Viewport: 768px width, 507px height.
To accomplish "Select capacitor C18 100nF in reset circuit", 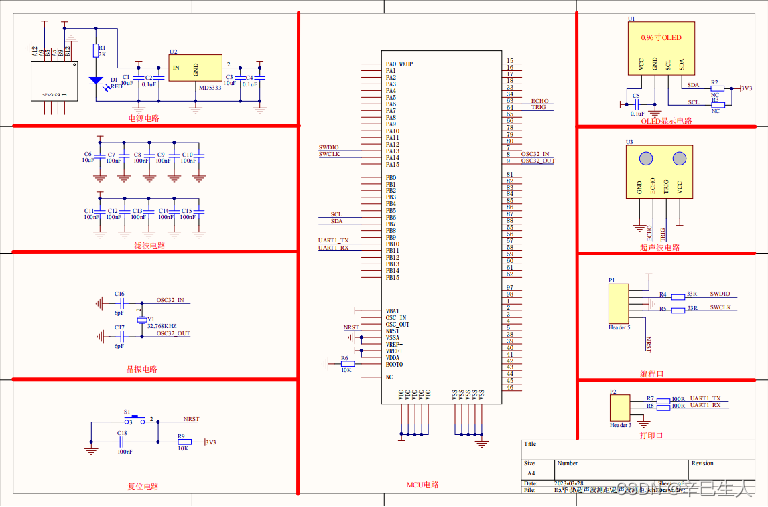I will tap(122, 441).
